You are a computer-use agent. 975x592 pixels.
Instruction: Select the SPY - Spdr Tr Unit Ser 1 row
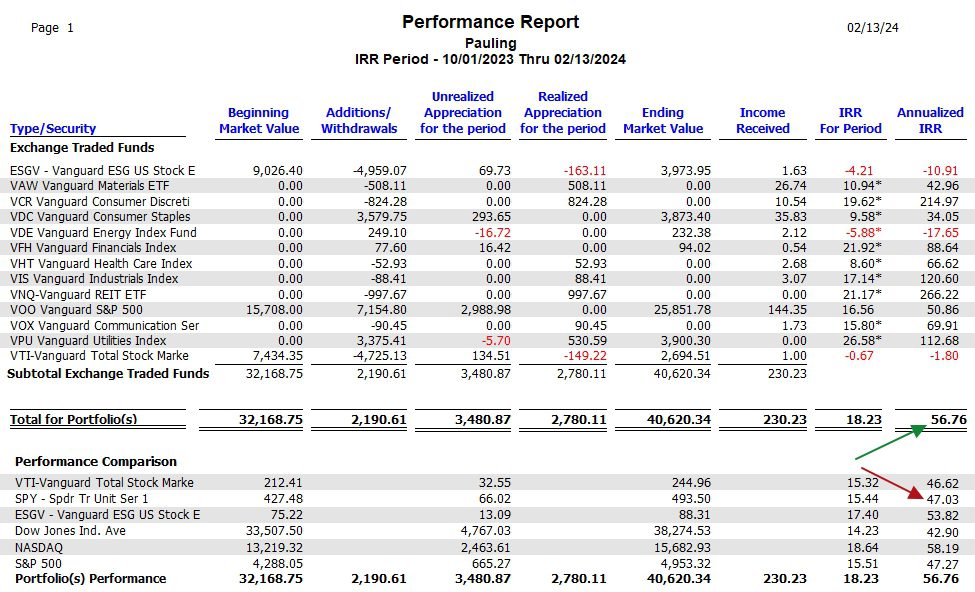point(488,499)
